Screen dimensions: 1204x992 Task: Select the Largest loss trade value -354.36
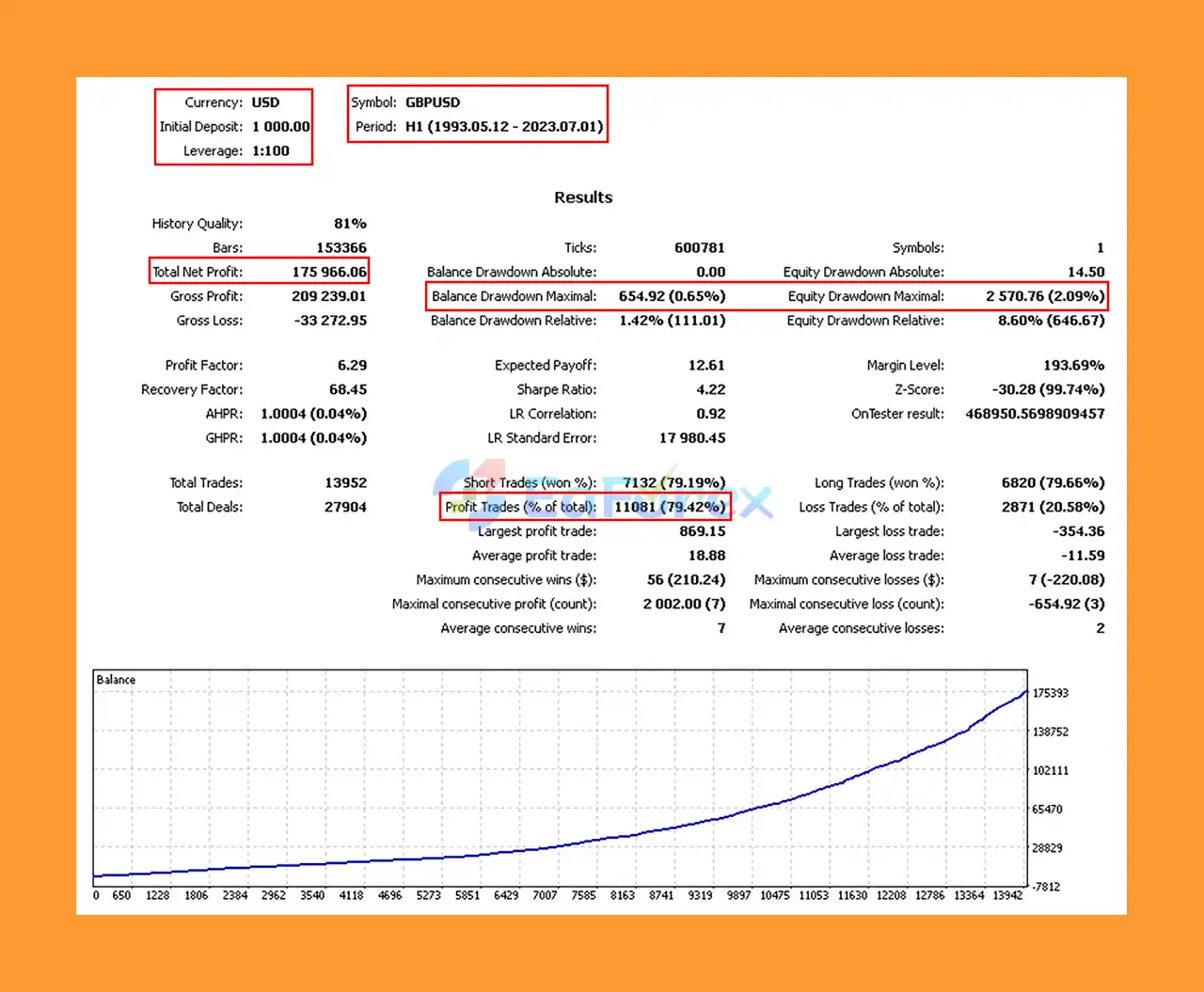[1079, 531]
